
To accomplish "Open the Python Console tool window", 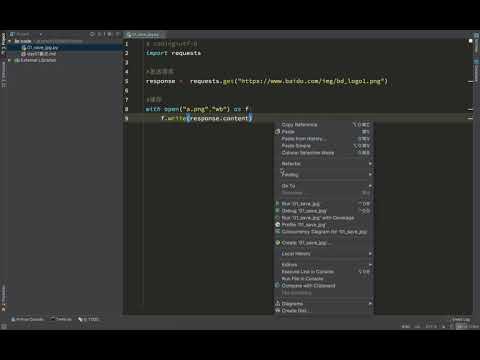I will pyautogui.click(x=28, y=319).
